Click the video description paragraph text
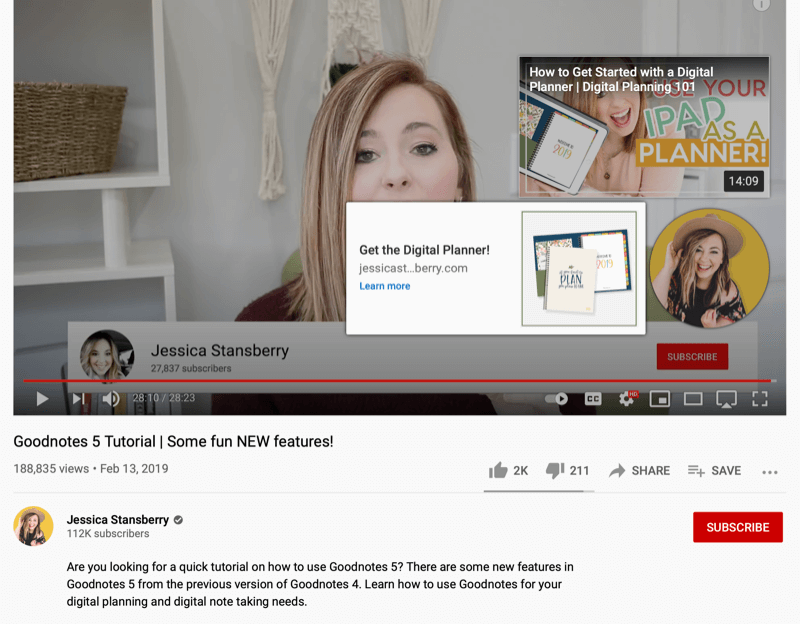This screenshot has height=624, width=800. (320, 584)
